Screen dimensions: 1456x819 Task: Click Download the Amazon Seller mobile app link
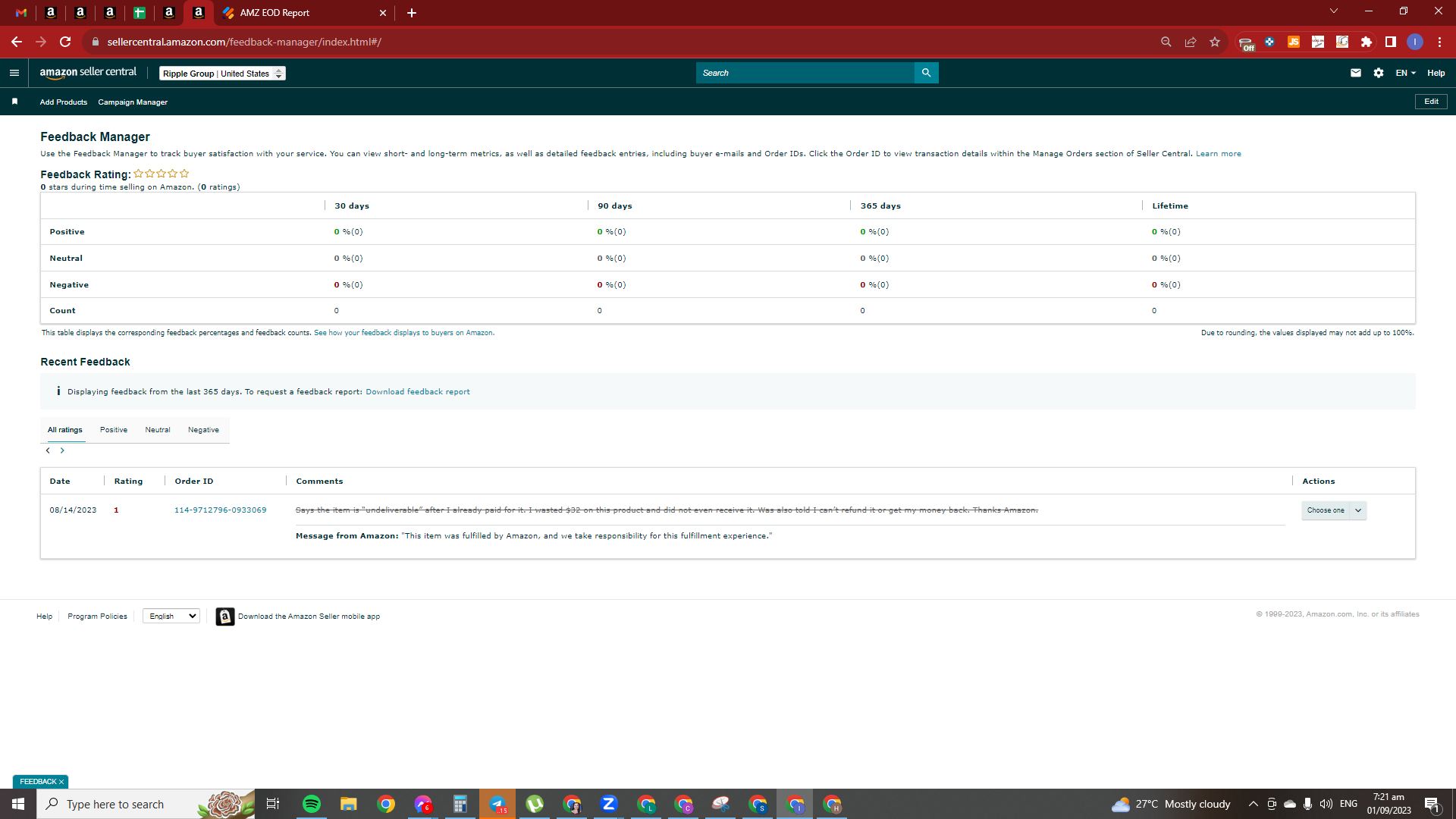(x=309, y=617)
